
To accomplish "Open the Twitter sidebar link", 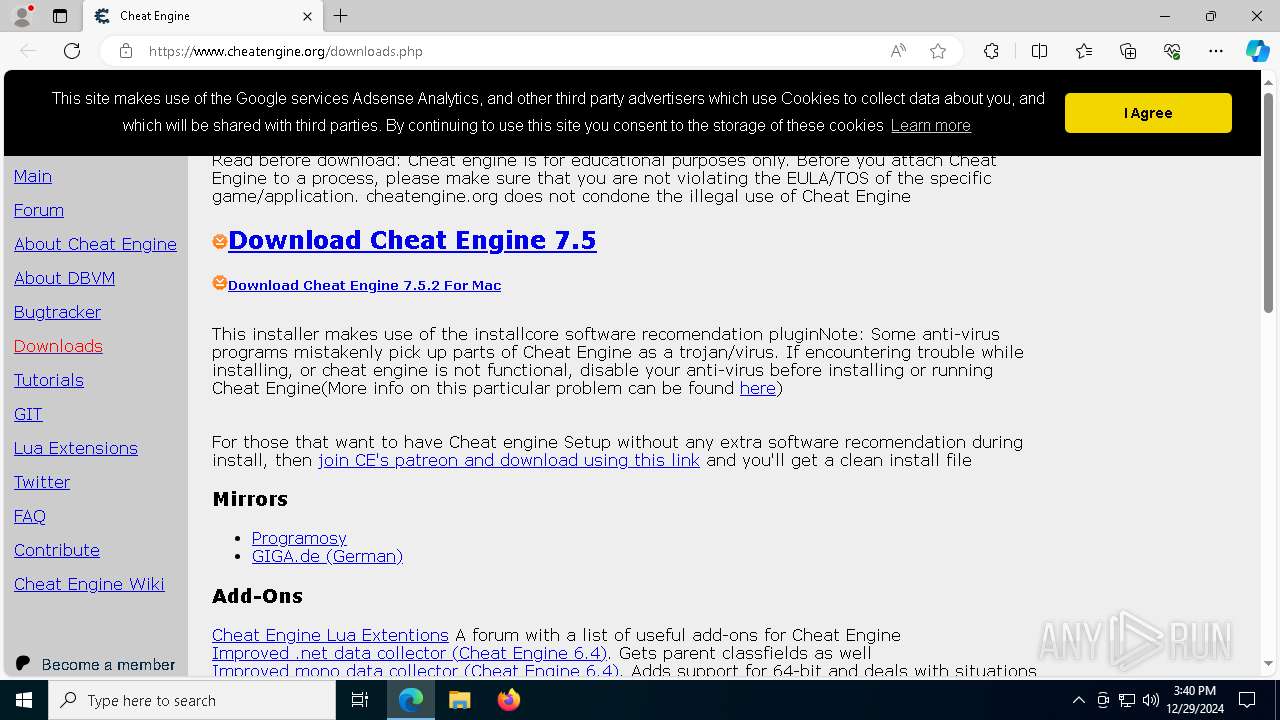I will (x=42, y=482).
